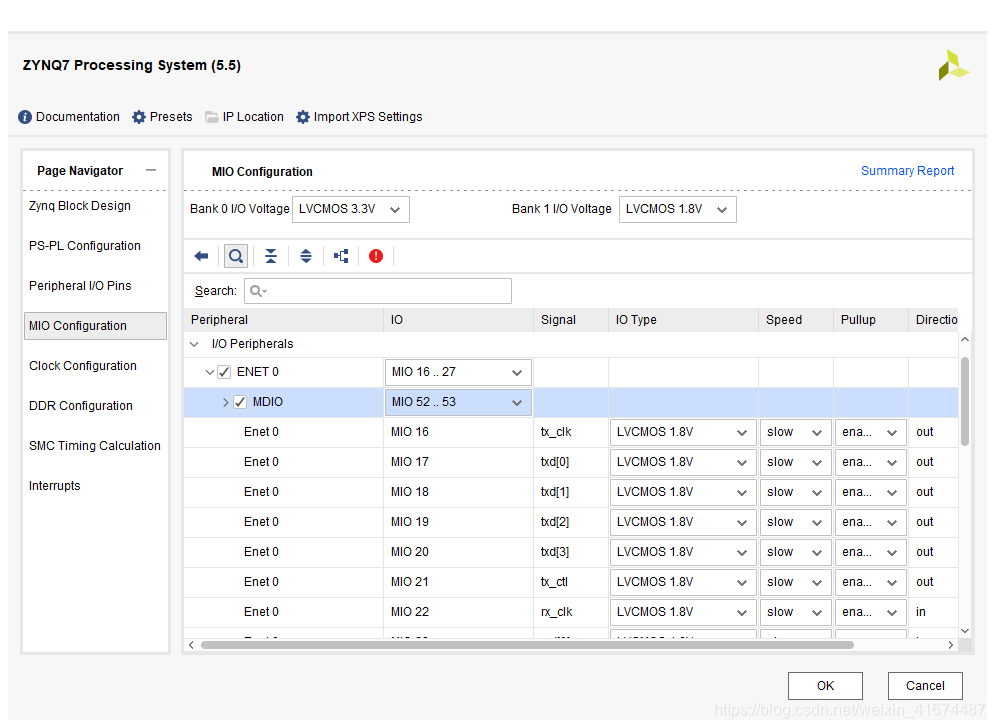
Task: Select the MIO 21 cell
Action: [x=458, y=583]
